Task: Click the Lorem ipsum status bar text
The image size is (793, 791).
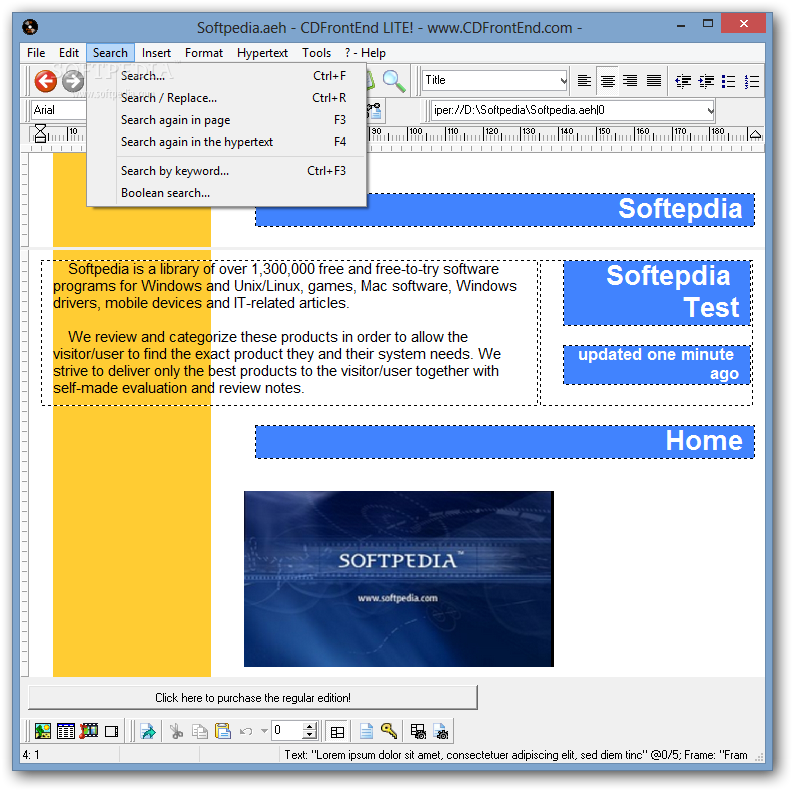Action: [516, 755]
